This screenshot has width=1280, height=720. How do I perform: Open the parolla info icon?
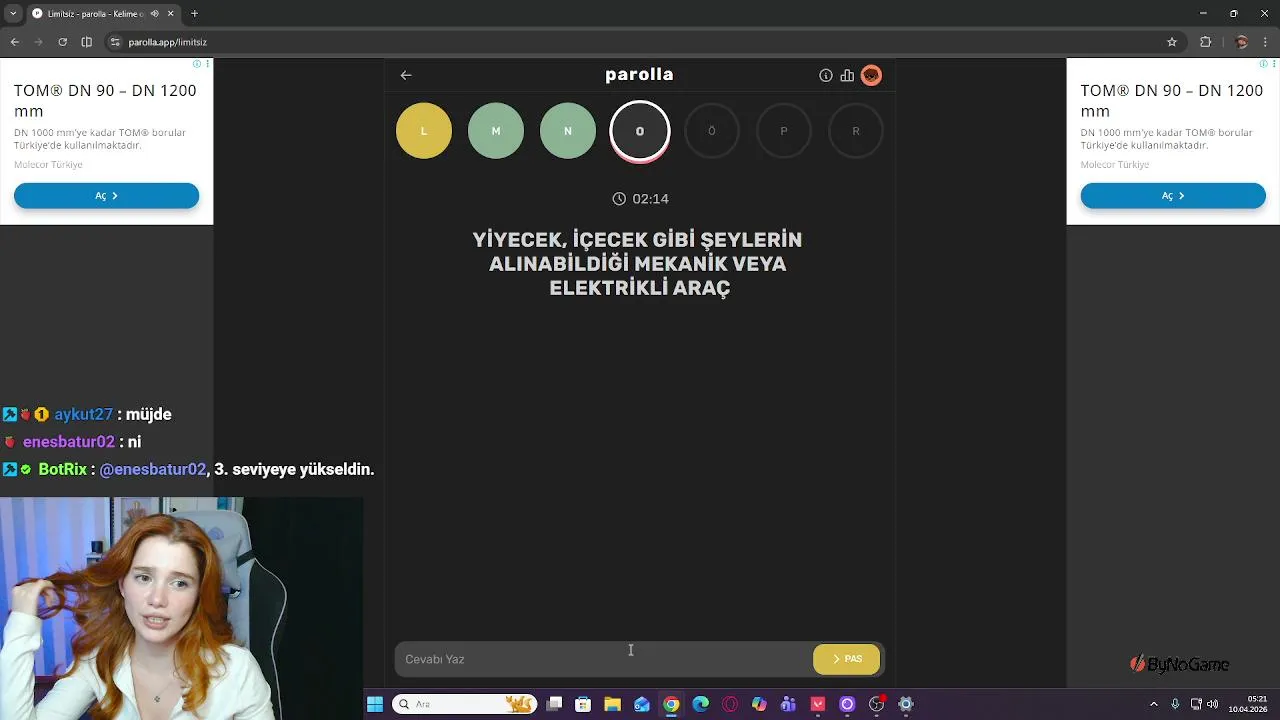[x=826, y=75]
